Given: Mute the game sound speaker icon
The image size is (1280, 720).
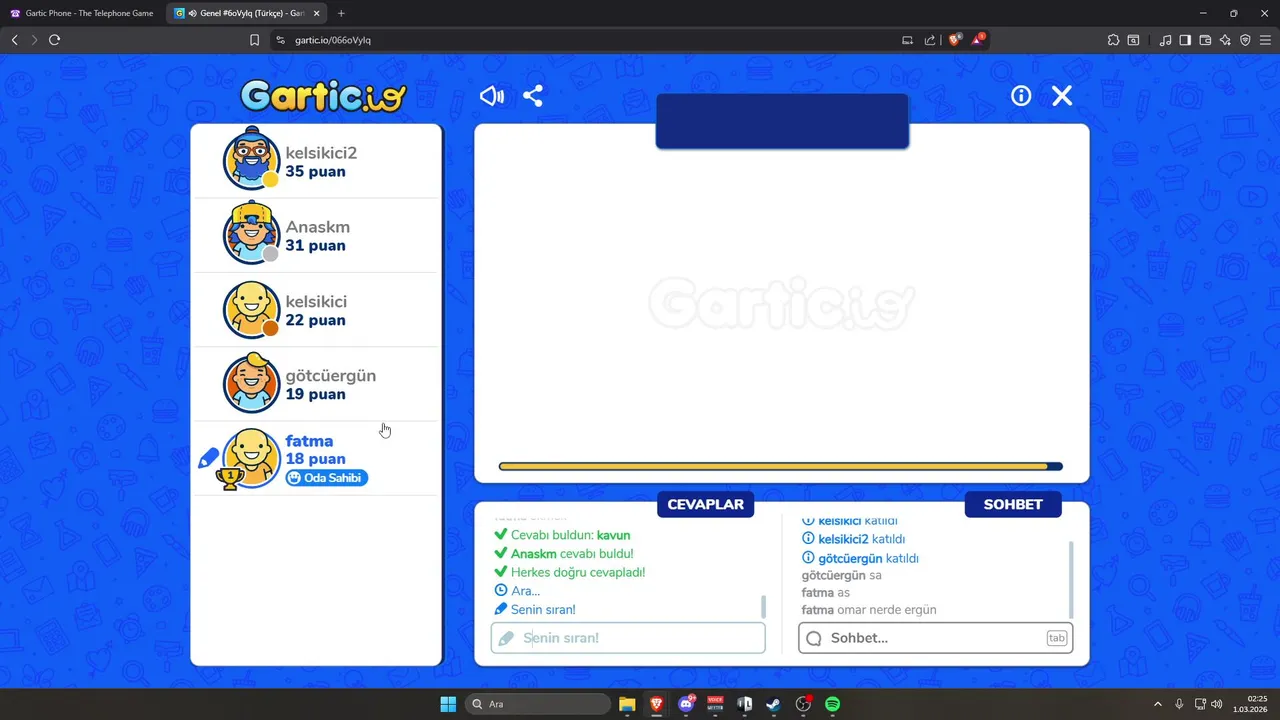Looking at the screenshot, I should (x=492, y=96).
